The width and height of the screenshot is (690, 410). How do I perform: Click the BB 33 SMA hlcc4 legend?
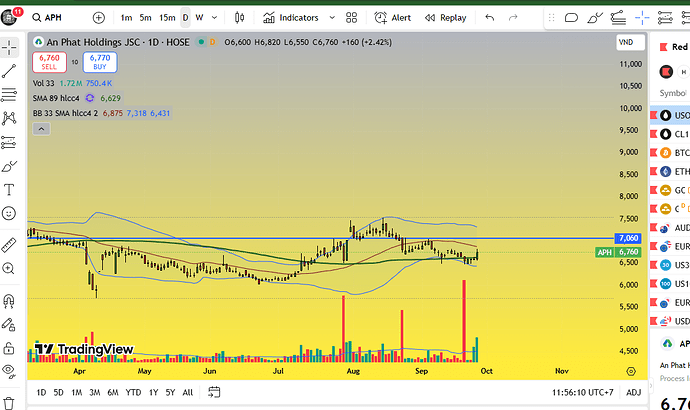click(x=65, y=113)
